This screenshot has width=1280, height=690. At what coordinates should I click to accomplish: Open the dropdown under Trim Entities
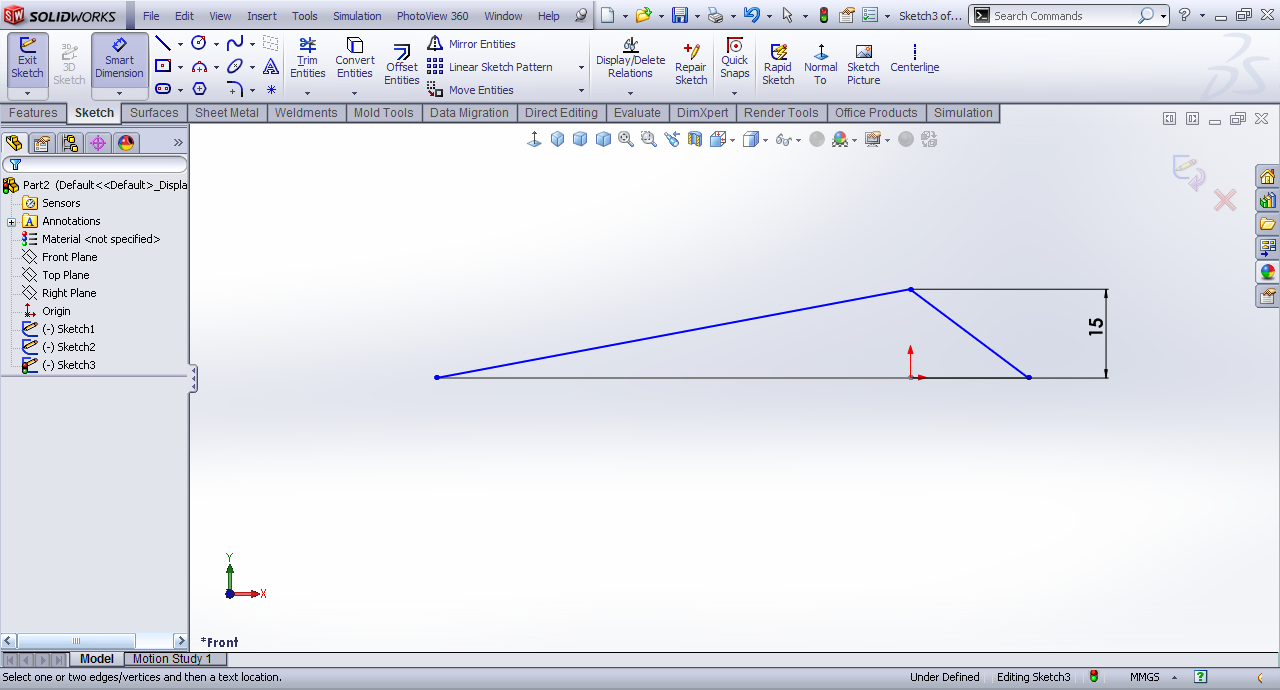(x=307, y=93)
